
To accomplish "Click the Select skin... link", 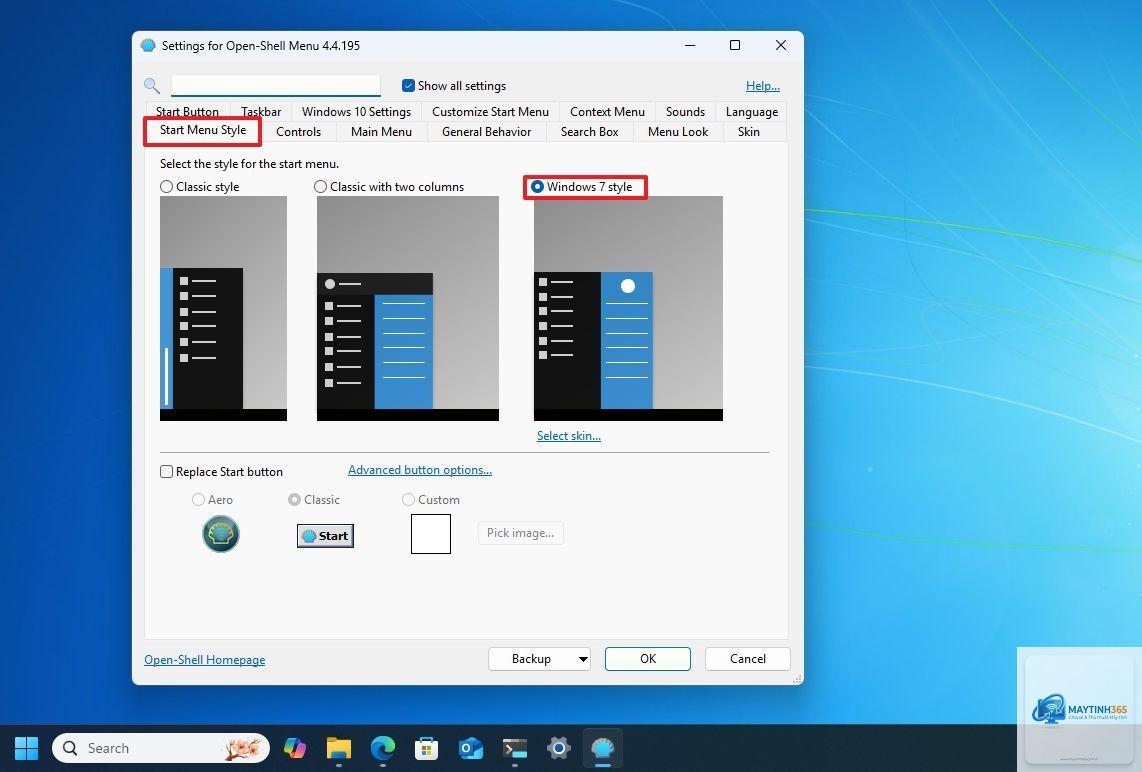I will (569, 436).
